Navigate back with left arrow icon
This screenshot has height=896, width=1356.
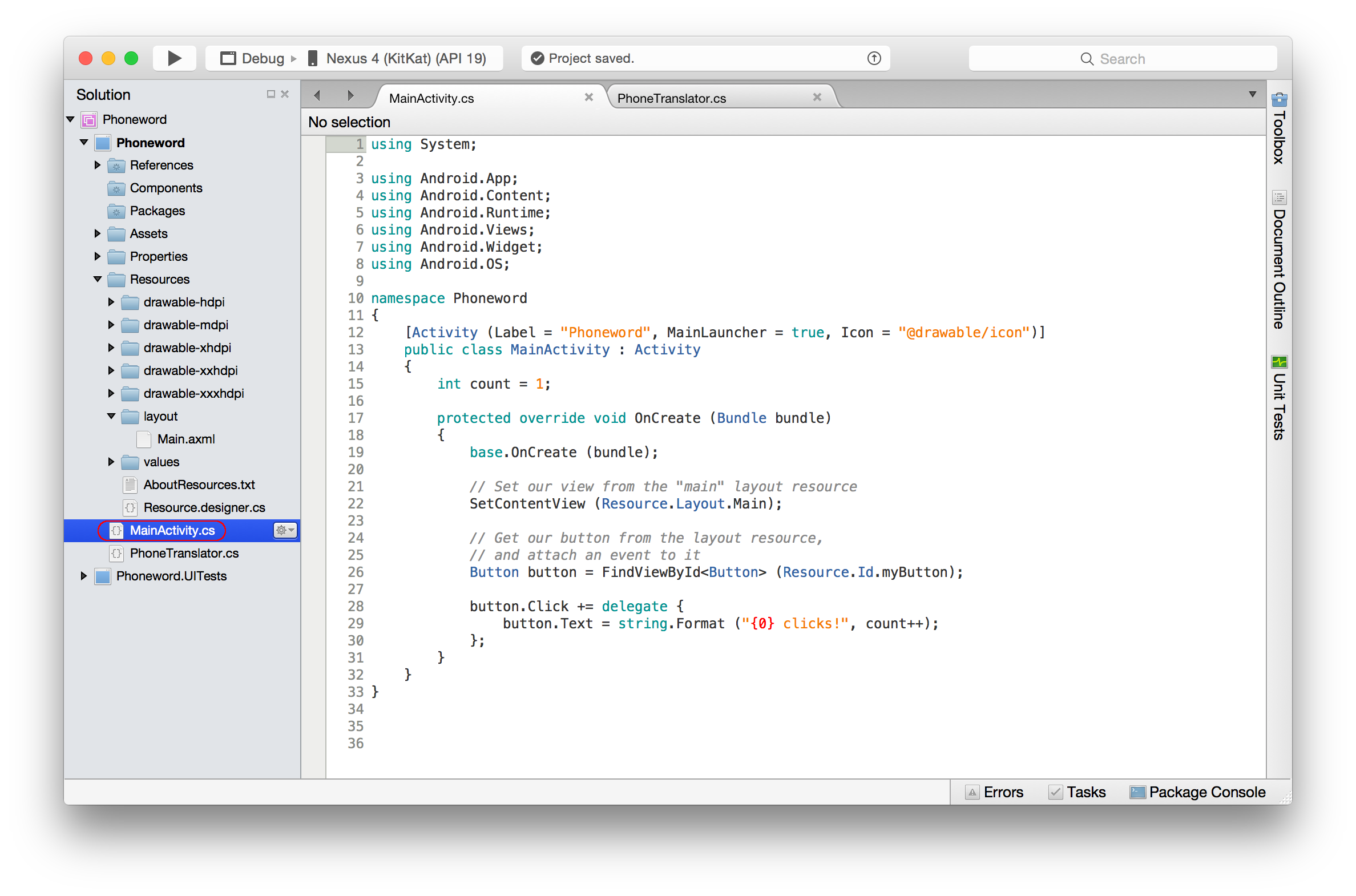click(317, 95)
